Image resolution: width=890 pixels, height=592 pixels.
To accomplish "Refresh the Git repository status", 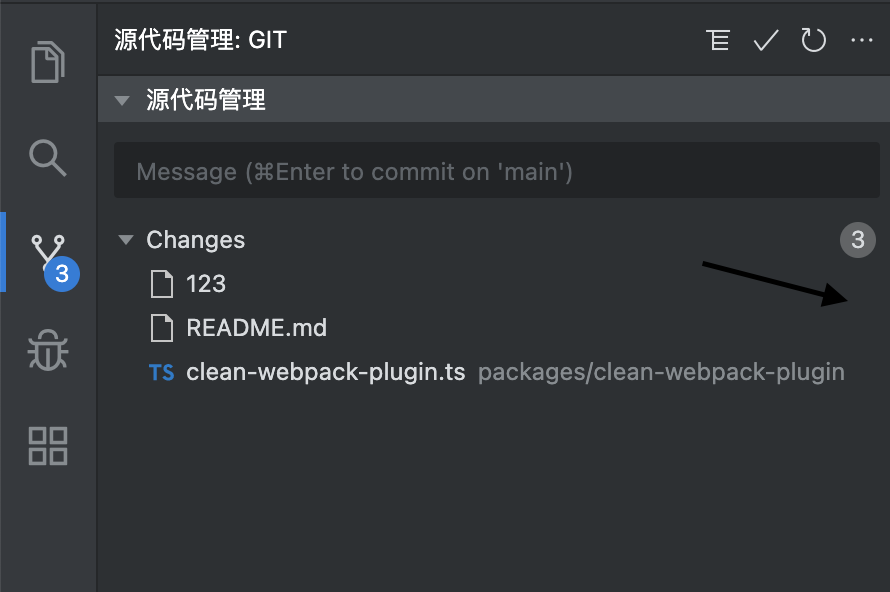I will point(813,40).
